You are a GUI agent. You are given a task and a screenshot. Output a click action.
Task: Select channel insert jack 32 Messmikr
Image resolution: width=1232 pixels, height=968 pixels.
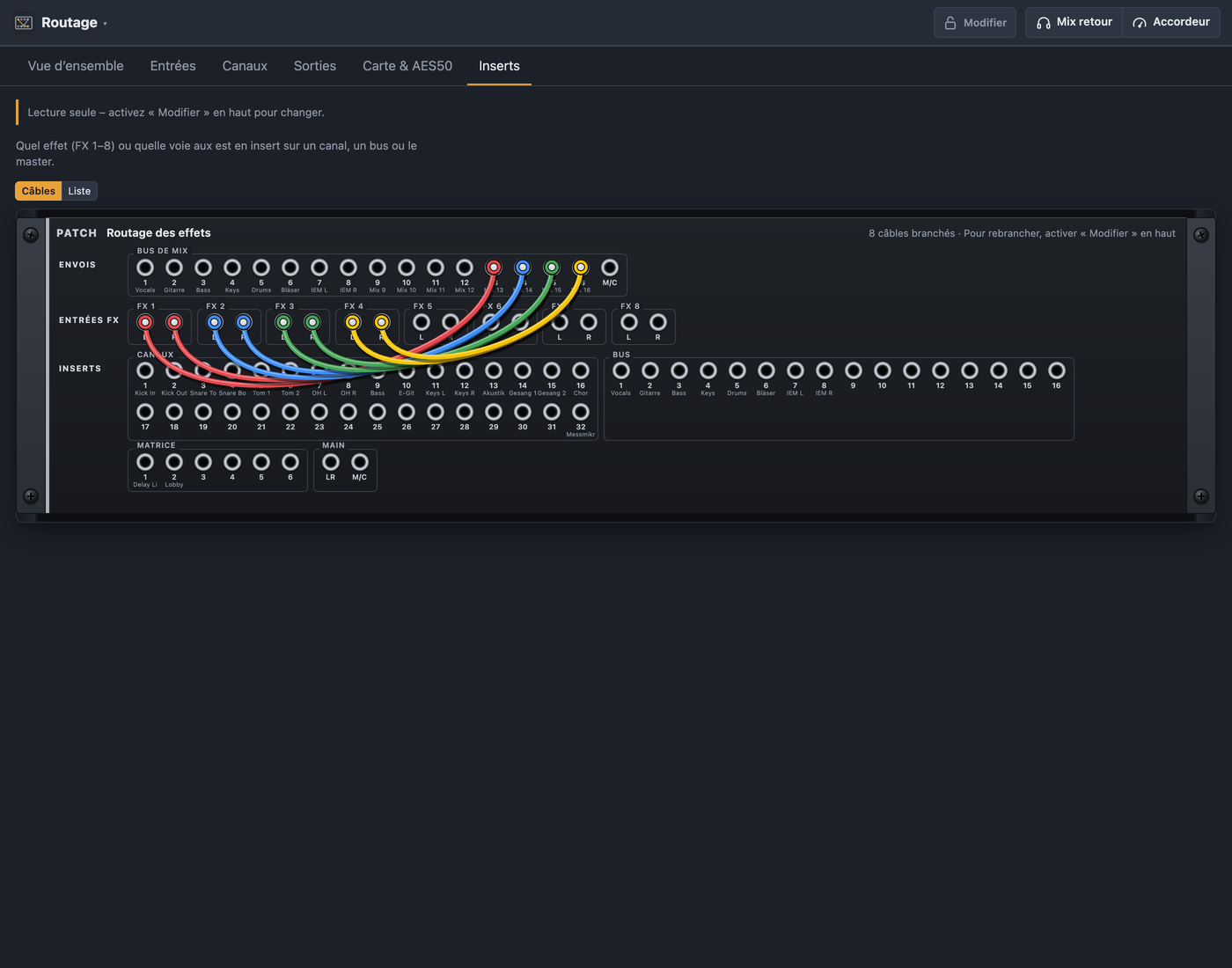click(x=581, y=412)
